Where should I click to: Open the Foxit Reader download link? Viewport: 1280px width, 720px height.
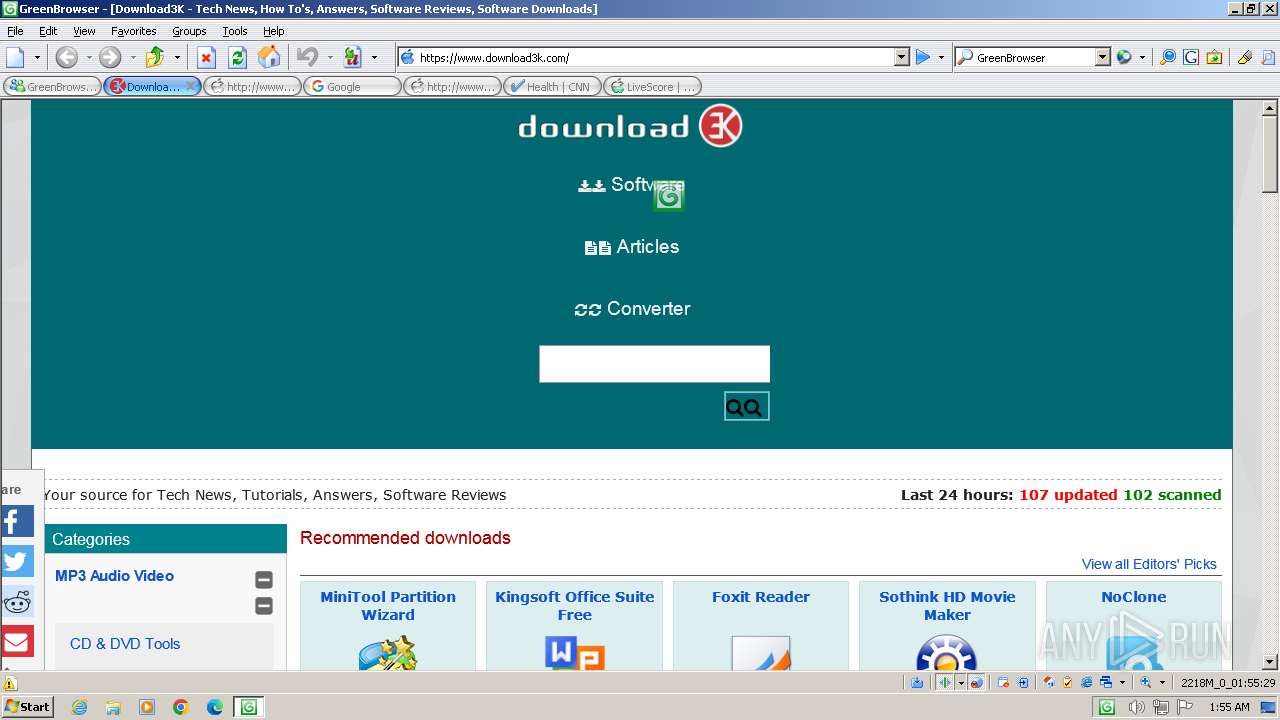[x=761, y=597]
